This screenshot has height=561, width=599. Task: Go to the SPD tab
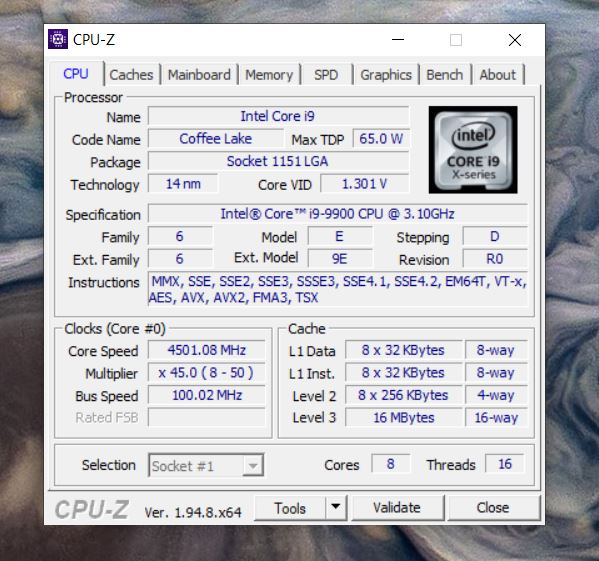[x=326, y=74]
